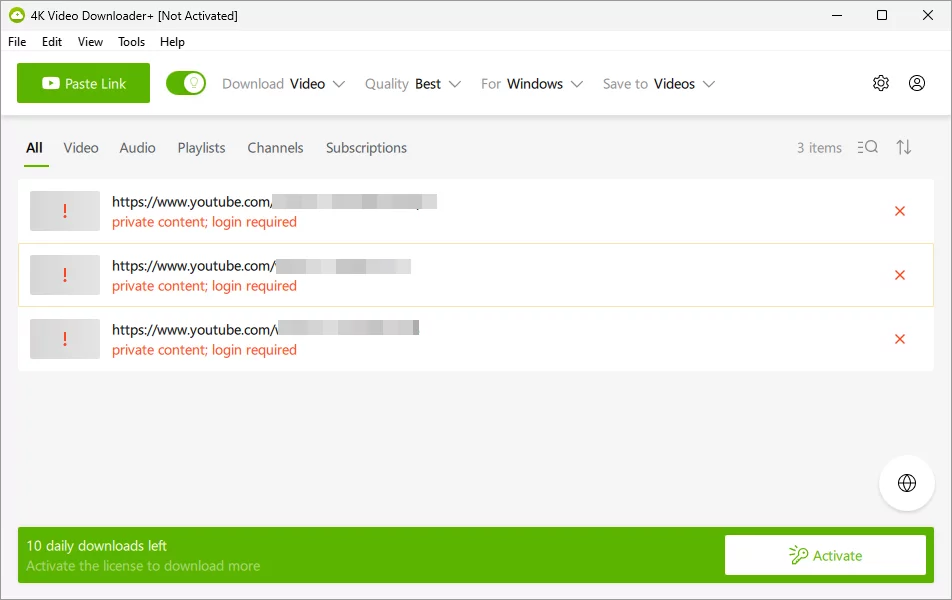The width and height of the screenshot is (952, 600).
Task: Remove the third failed YouTube item
Action: (900, 339)
